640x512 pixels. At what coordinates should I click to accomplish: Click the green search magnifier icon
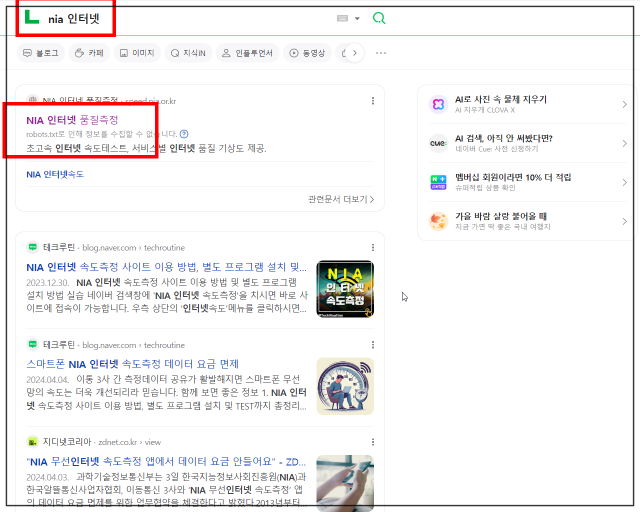click(x=379, y=18)
